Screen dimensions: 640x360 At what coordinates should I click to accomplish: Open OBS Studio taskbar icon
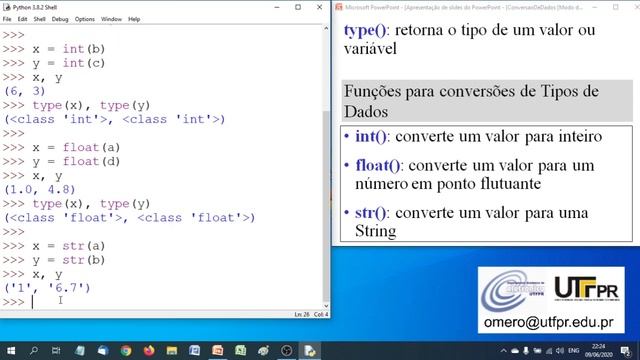pyautogui.click(x=287, y=351)
